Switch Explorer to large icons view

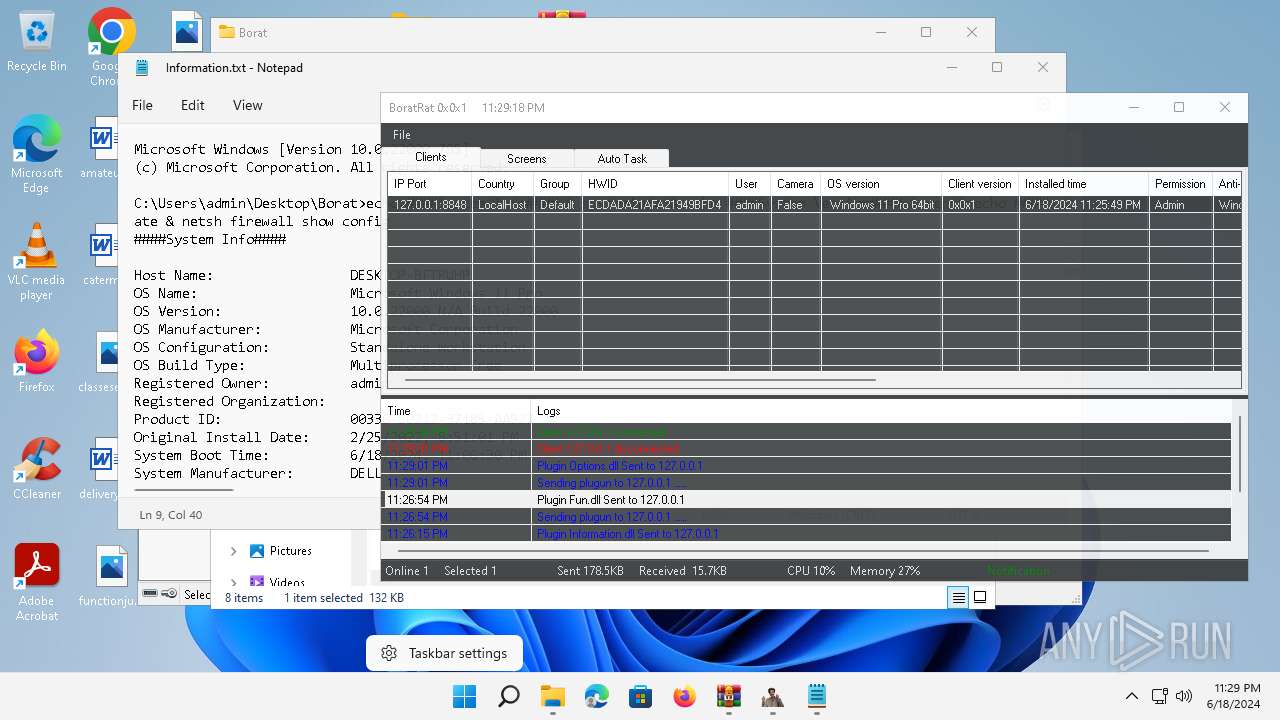(x=980, y=597)
